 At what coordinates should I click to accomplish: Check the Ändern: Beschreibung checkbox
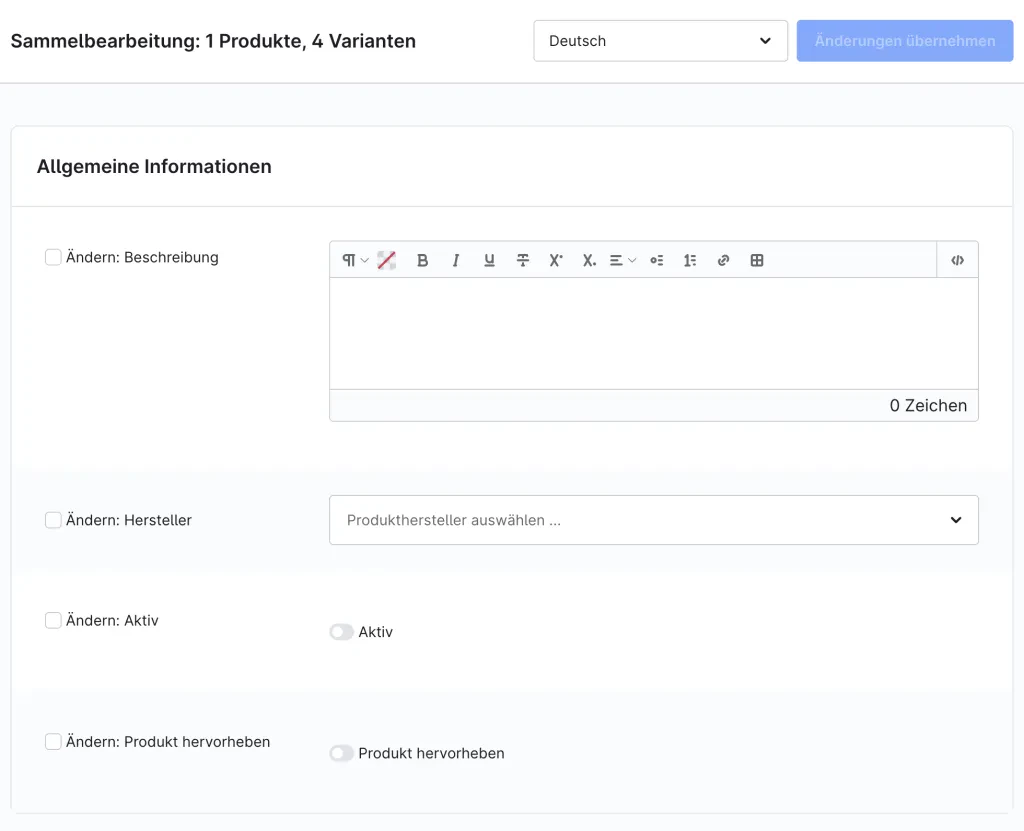pos(53,257)
